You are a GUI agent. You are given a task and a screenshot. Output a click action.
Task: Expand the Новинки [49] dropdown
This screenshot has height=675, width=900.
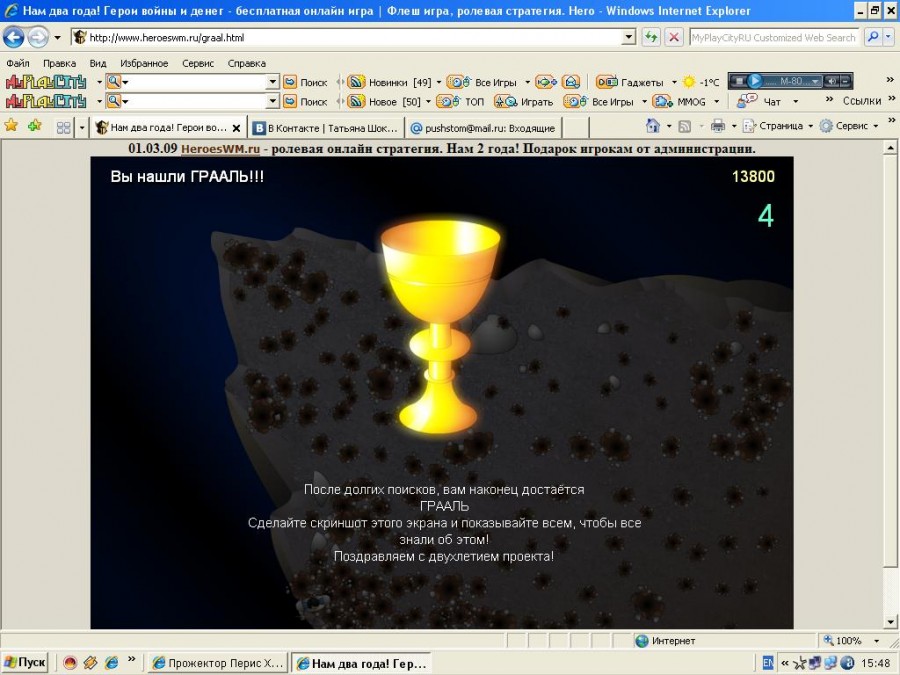(x=439, y=82)
